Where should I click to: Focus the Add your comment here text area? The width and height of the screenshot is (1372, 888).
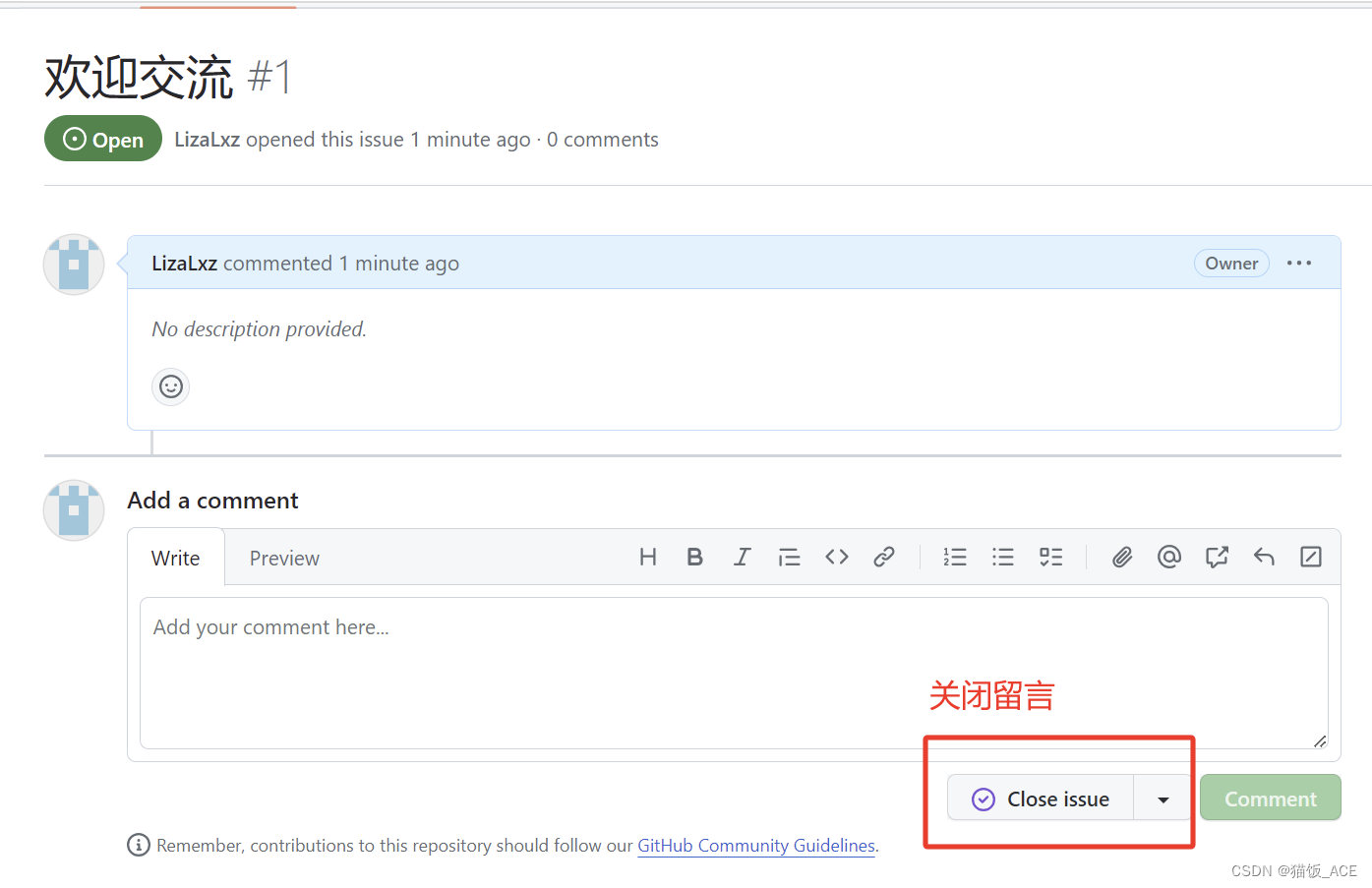734,674
